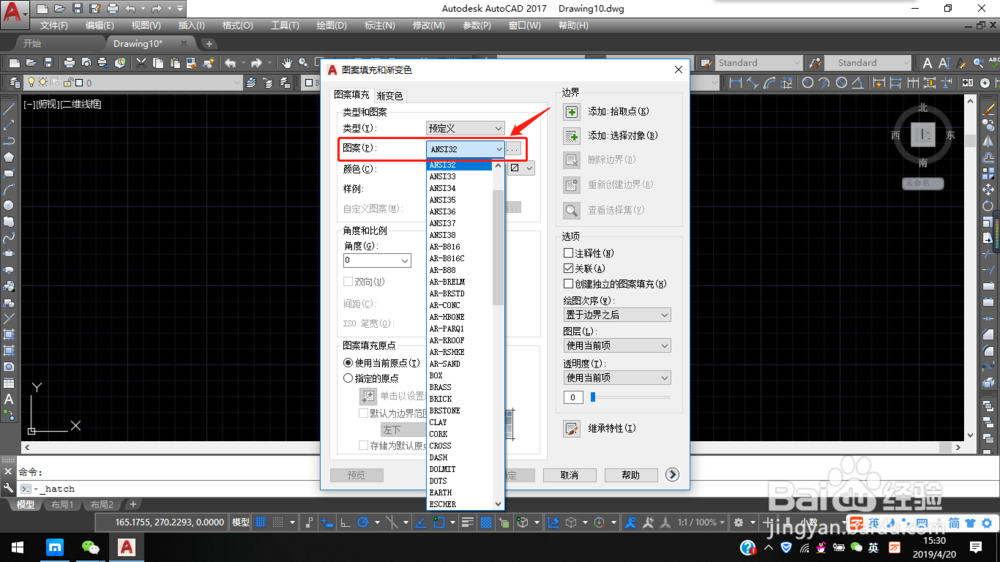Click the AutoCAD taskbar icon
Screen dimensions: 1000x562
[126, 547]
